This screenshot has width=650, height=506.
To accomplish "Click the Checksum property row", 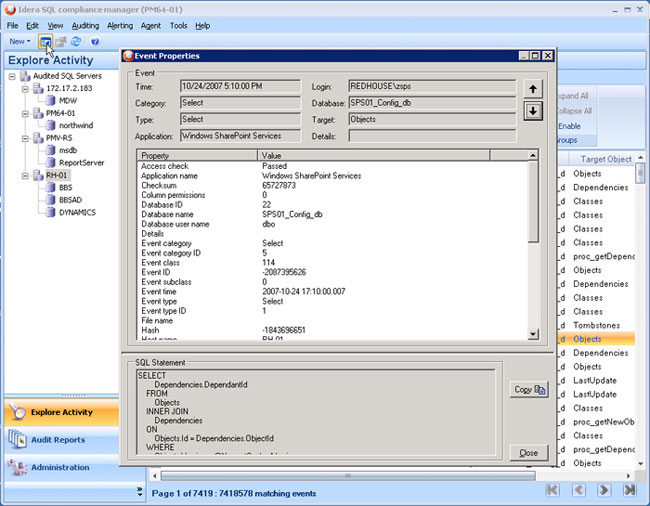I will point(333,185).
